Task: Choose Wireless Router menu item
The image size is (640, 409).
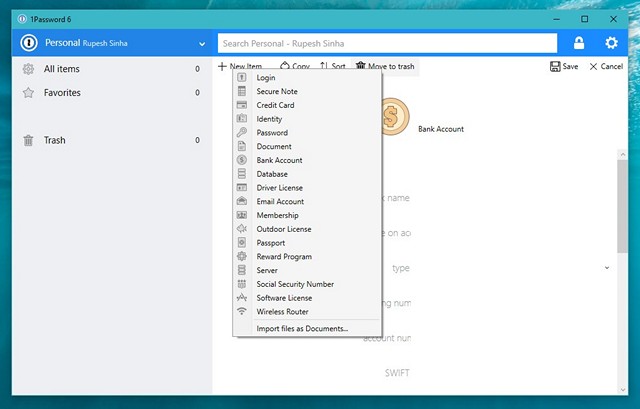Action: pos(282,311)
